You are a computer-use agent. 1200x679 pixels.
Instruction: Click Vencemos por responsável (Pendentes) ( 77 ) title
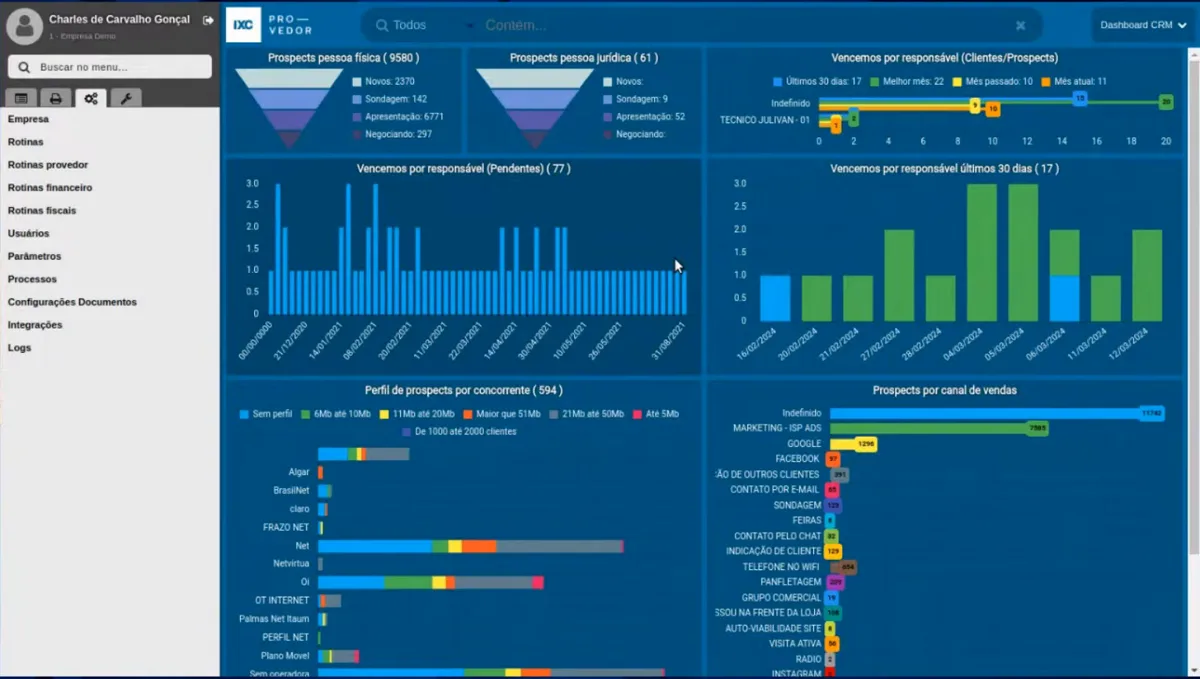coord(464,169)
